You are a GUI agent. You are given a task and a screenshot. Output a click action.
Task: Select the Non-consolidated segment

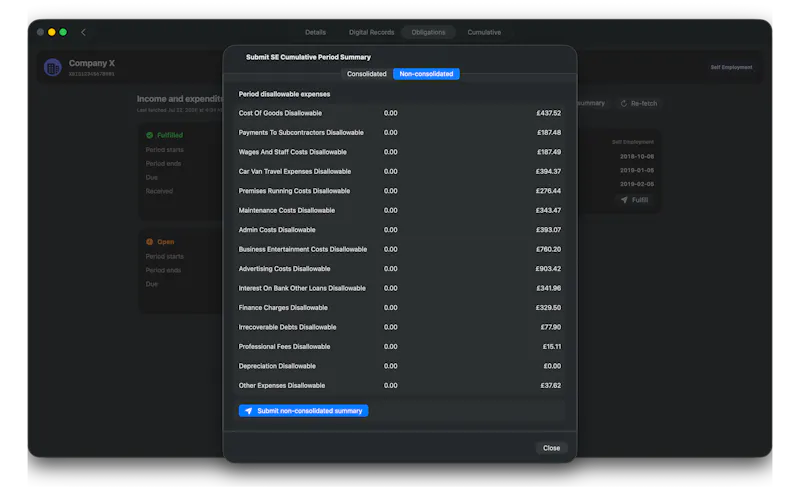click(x=426, y=74)
